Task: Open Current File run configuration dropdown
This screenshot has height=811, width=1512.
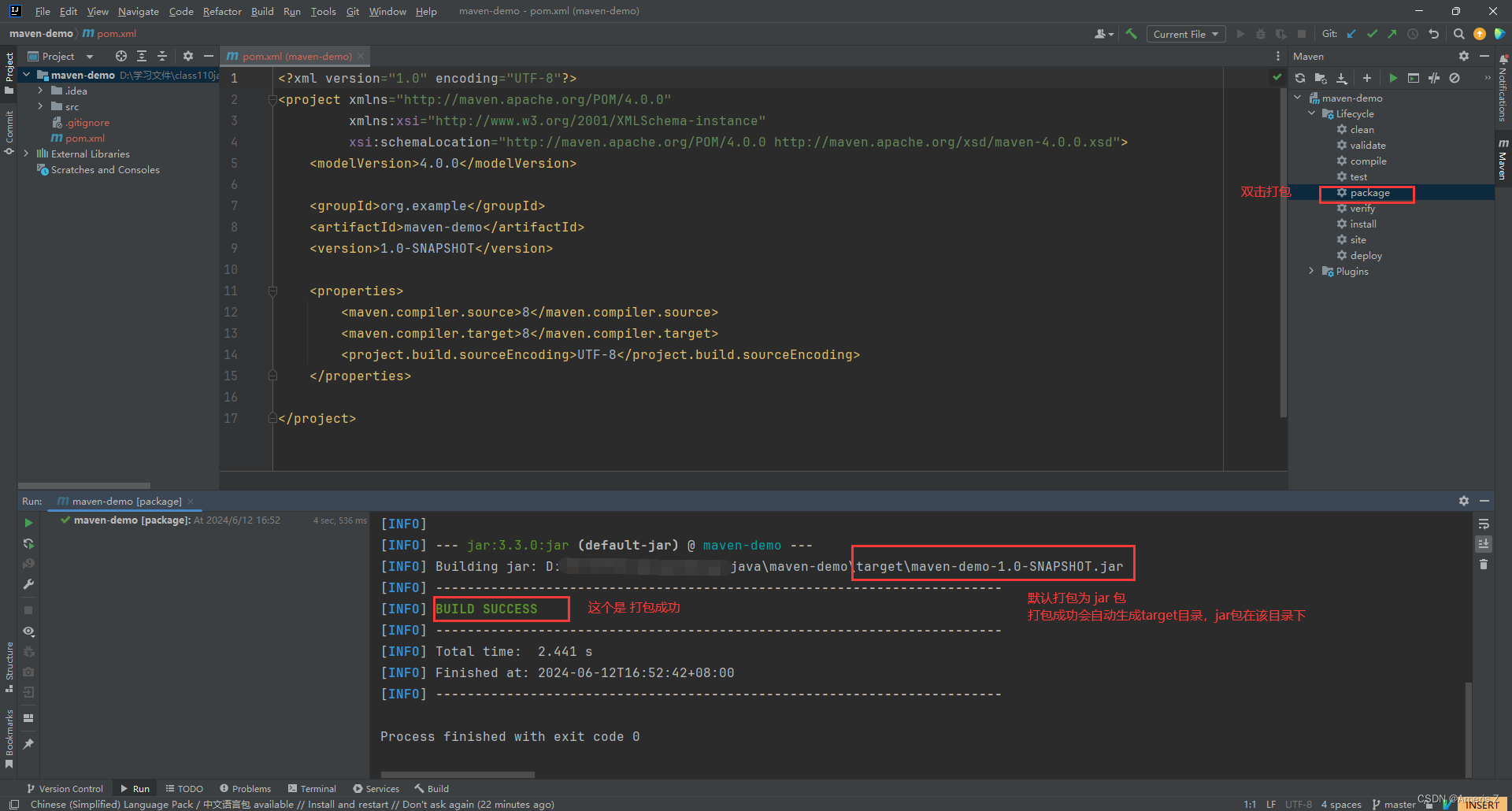Action: tap(1185, 34)
